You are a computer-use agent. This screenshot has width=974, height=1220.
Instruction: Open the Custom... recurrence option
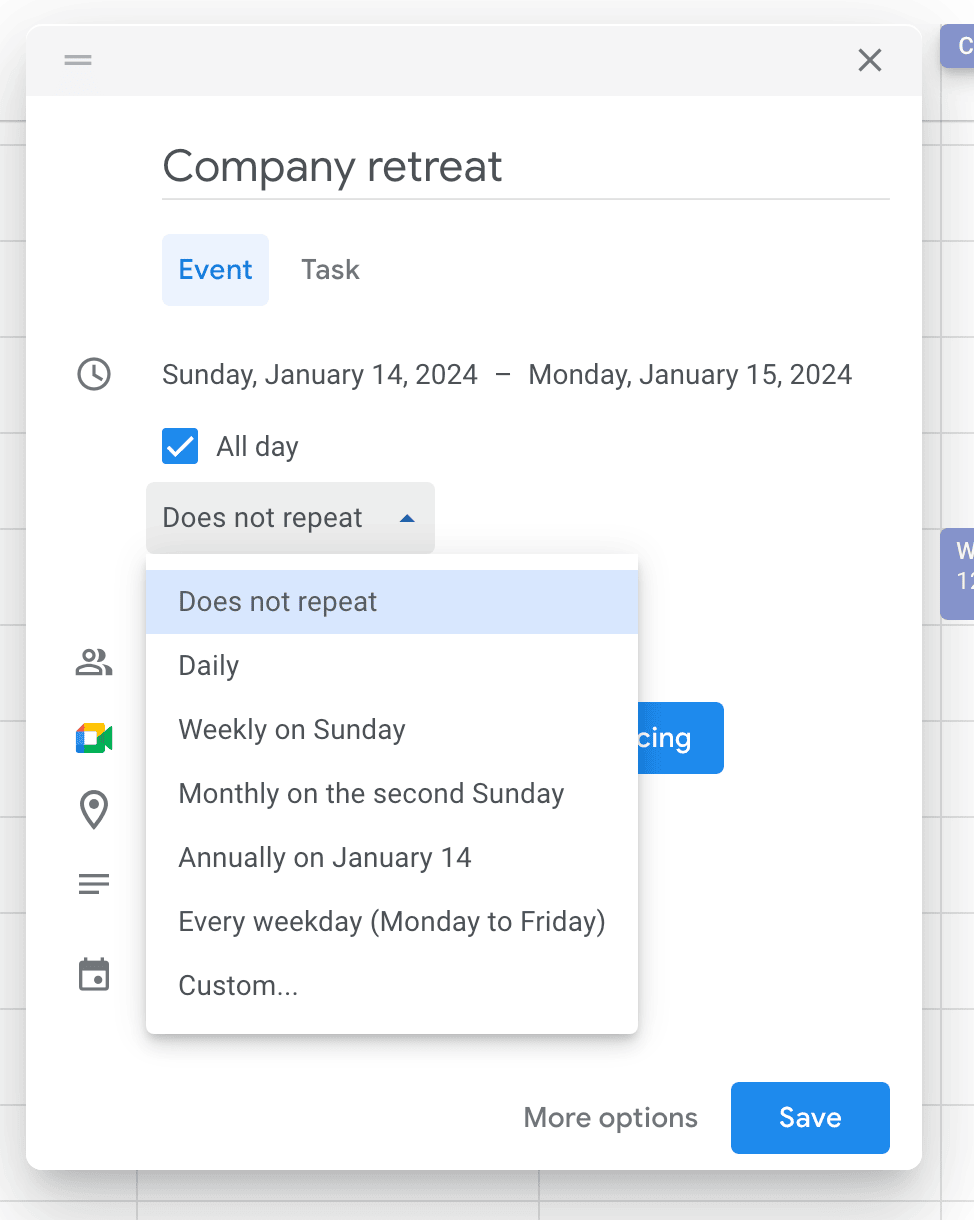238,986
